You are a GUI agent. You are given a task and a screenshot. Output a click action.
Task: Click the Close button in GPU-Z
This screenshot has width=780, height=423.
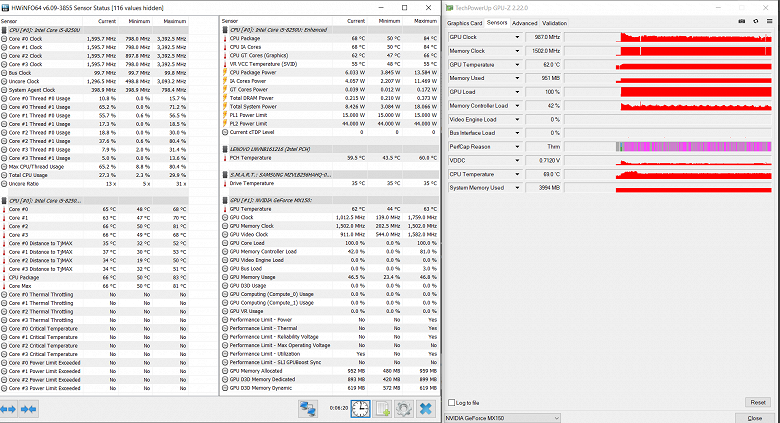755,418
